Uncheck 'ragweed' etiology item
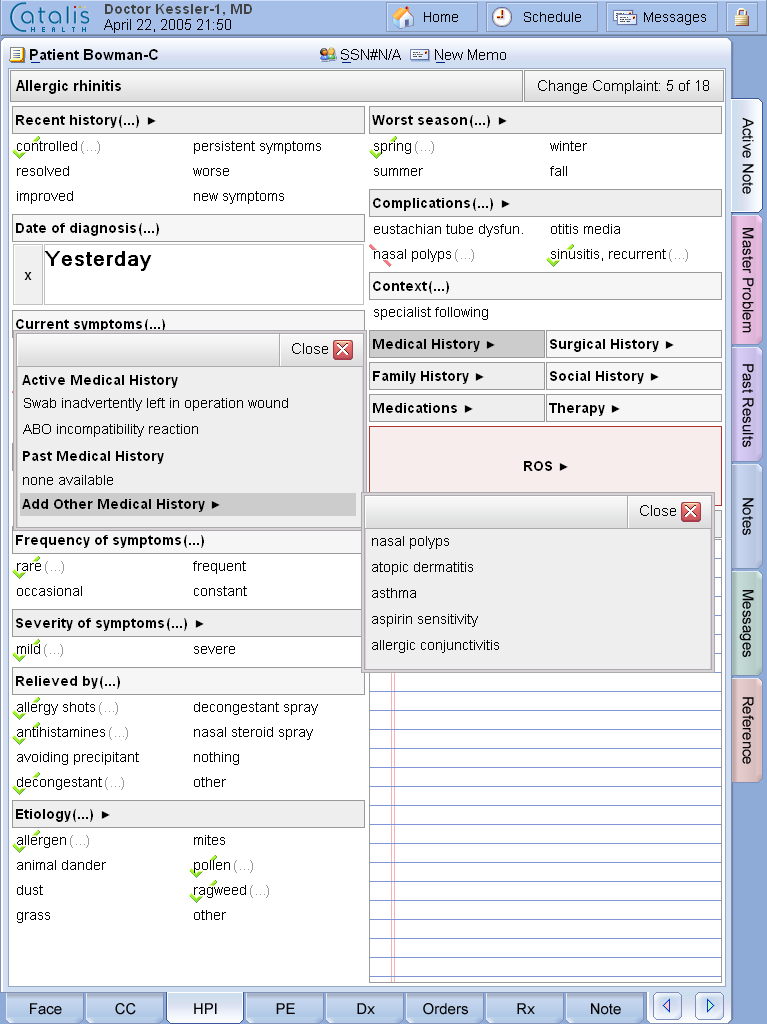This screenshot has width=767, height=1024. tap(220, 890)
